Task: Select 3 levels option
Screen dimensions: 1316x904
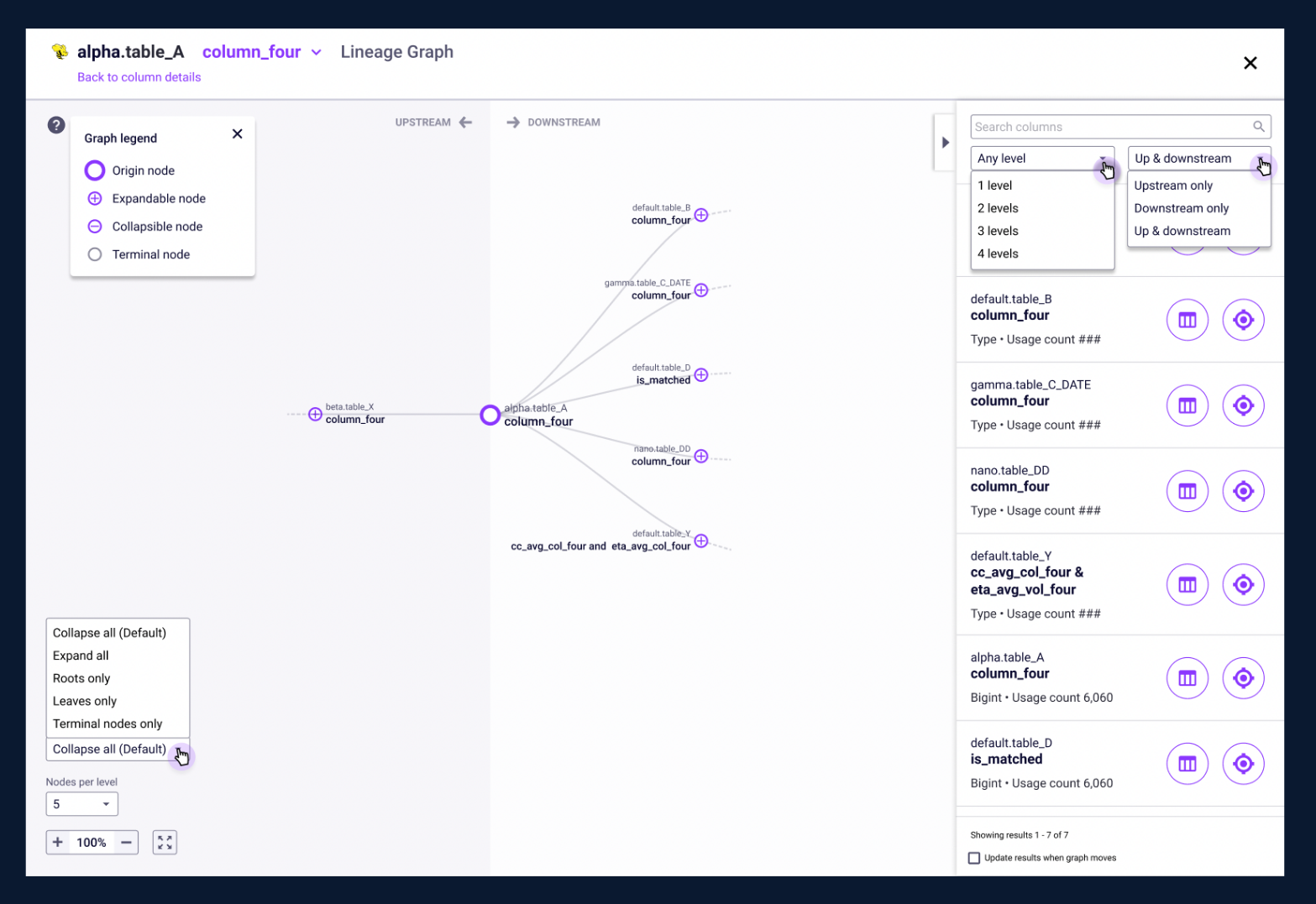Action: click(x=1042, y=231)
